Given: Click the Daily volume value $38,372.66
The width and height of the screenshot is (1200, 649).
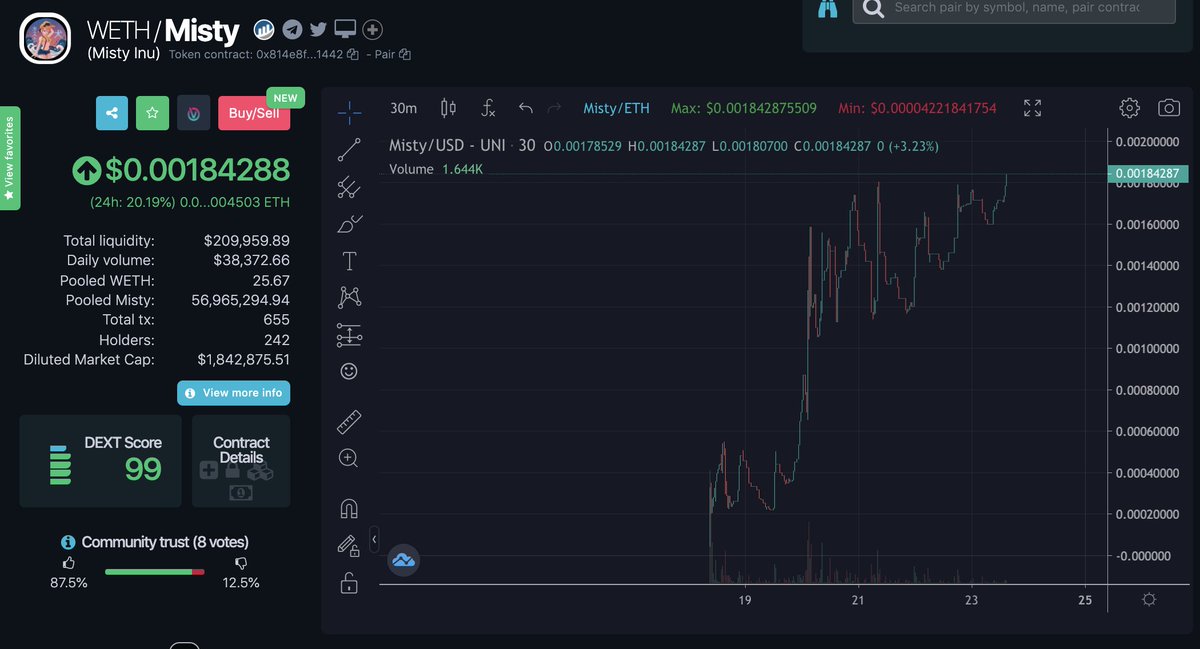Looking at the screenshot, I should tap(251, 261).
